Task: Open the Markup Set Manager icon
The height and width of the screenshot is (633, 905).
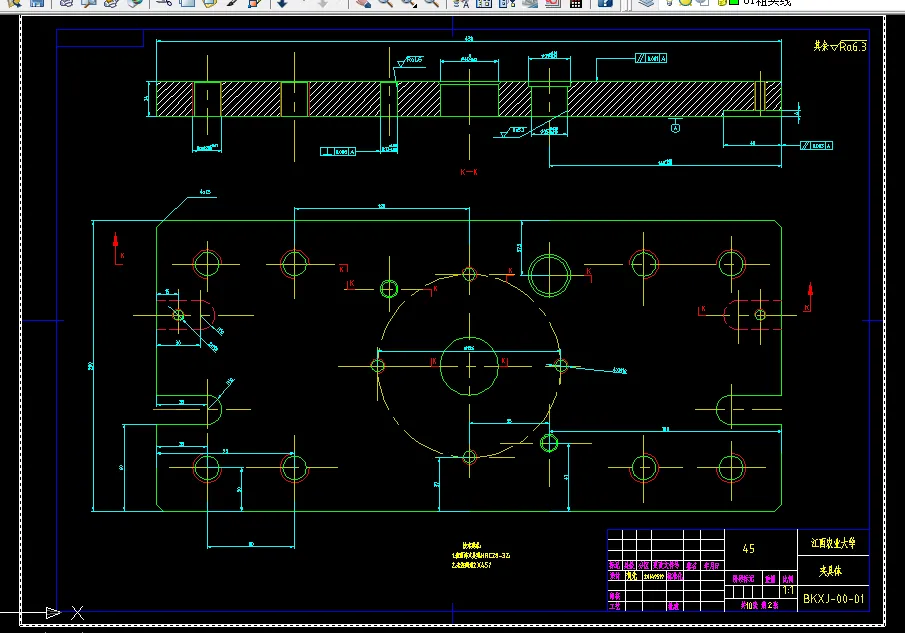Action: pos(552,3)
